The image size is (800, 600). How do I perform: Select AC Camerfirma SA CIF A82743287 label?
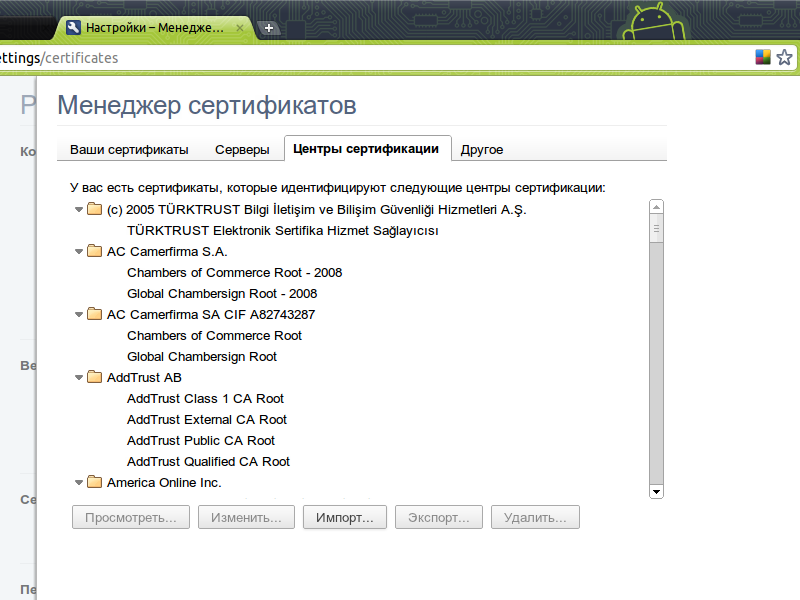211,314
